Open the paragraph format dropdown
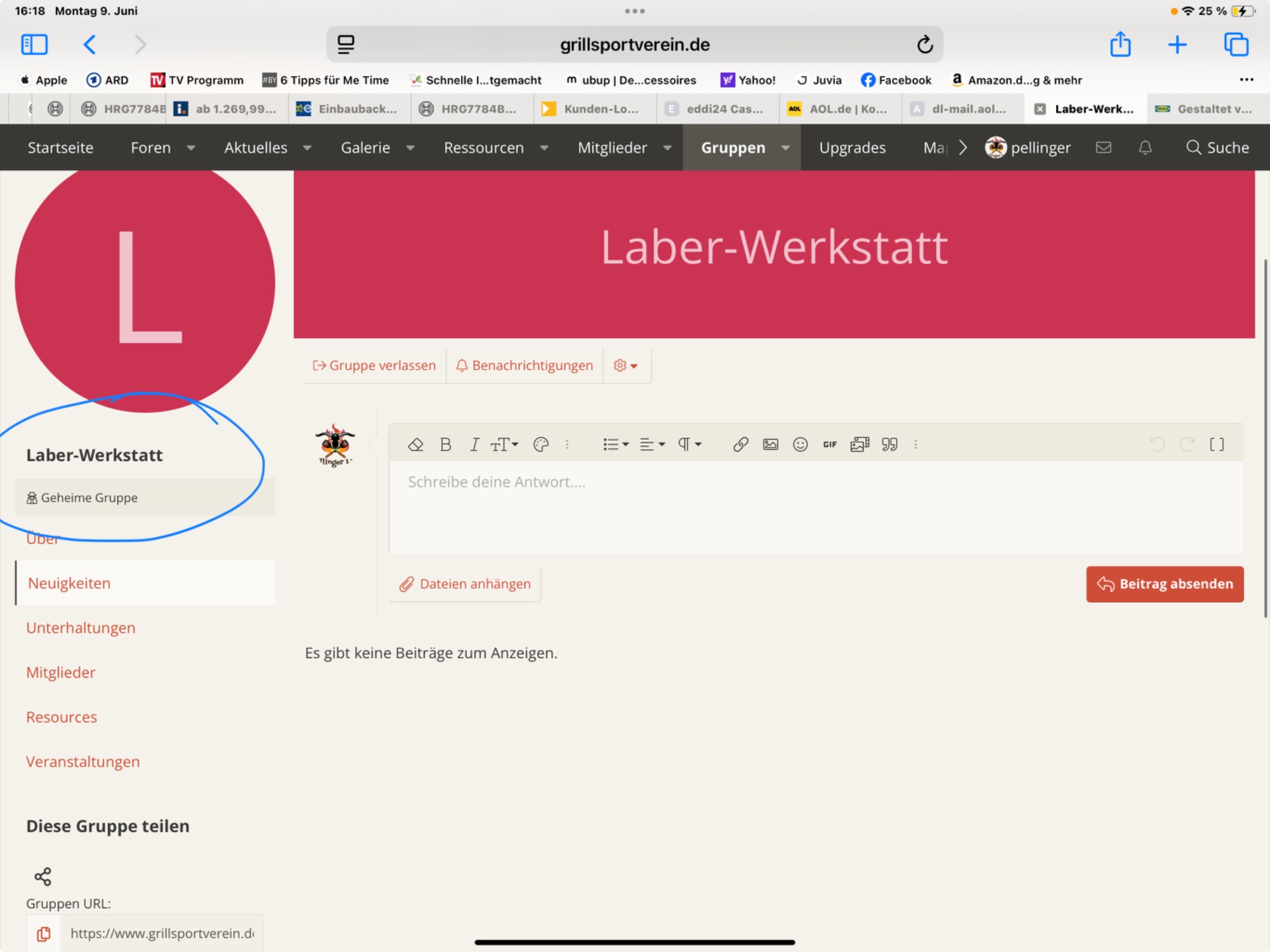Viewport: 1270px width, 952px height. 689,445
